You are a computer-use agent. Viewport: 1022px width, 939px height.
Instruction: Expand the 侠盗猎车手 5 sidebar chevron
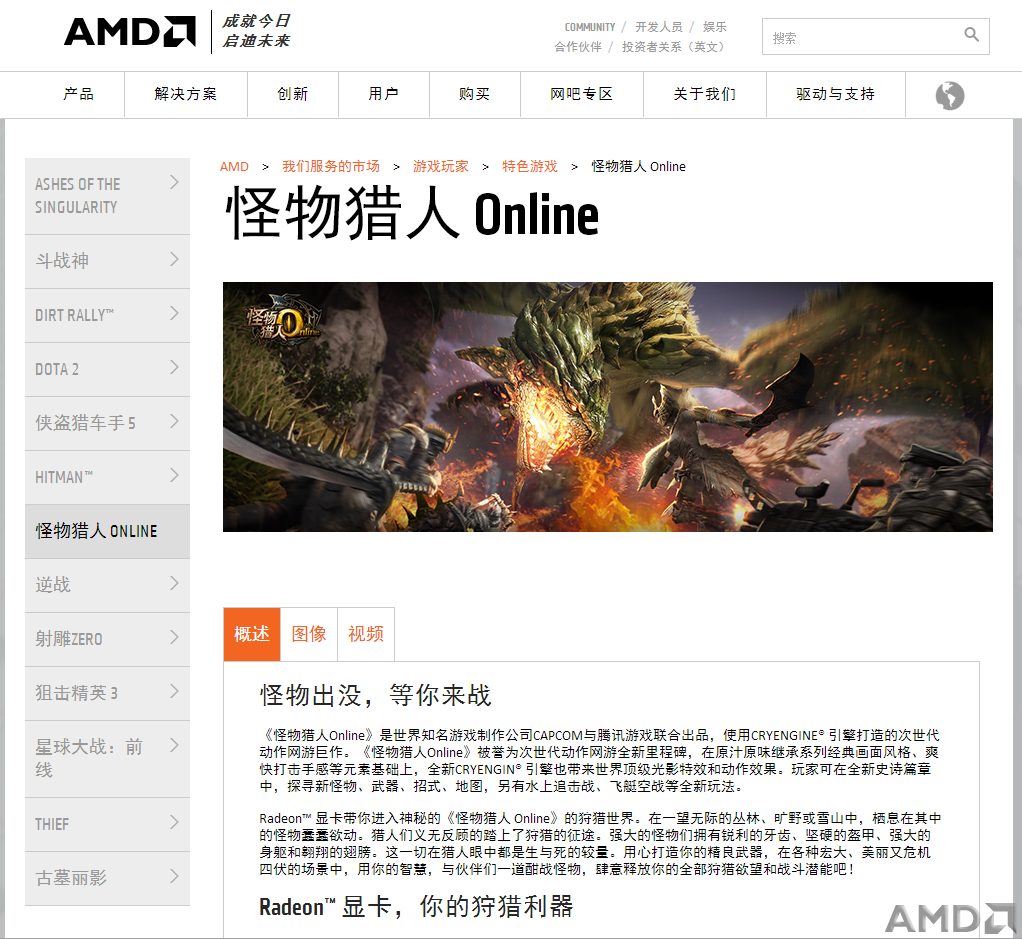click(174, 422)
